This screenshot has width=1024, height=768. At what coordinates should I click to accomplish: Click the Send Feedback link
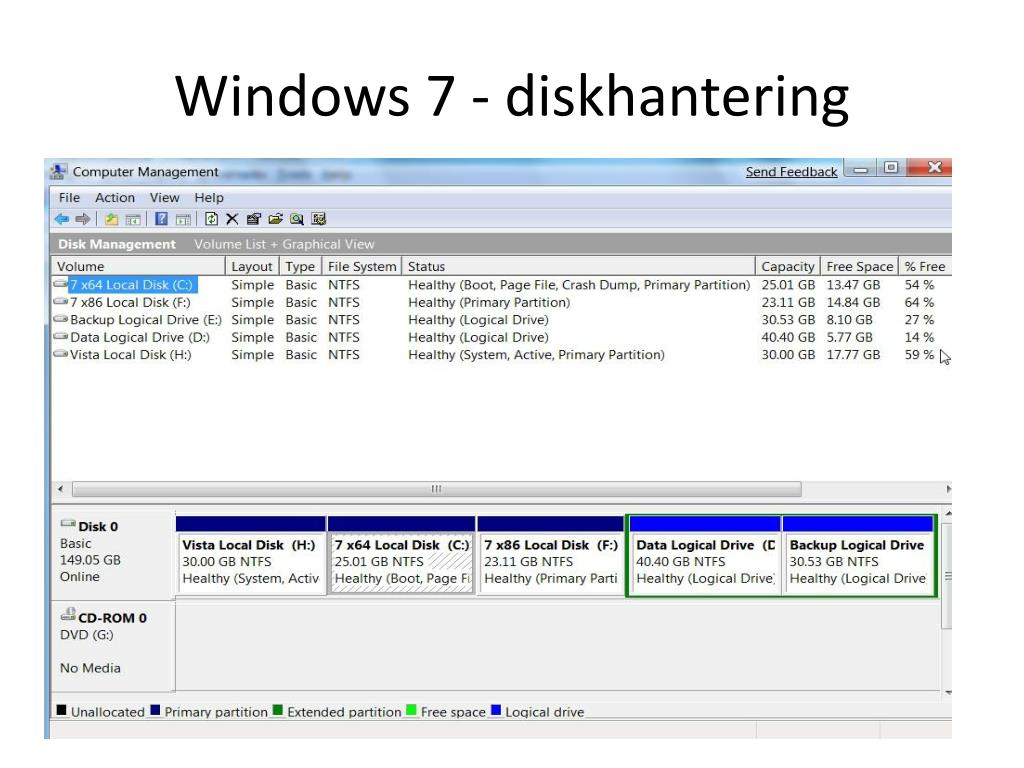pyautogui.click(x=792, y=172)
